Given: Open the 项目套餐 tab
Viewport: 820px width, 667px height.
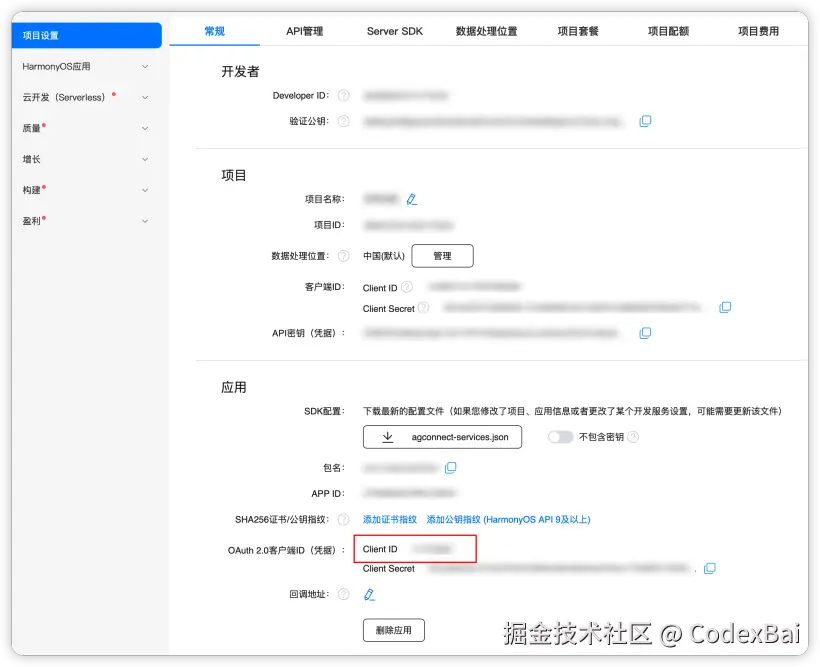Looking at the screenshot, I should pyautogui.click(x=578, y=31).
